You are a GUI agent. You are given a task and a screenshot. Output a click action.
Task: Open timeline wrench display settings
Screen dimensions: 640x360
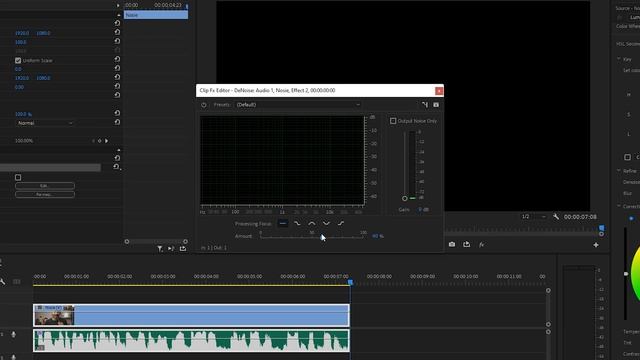click(x=2, y=282)
